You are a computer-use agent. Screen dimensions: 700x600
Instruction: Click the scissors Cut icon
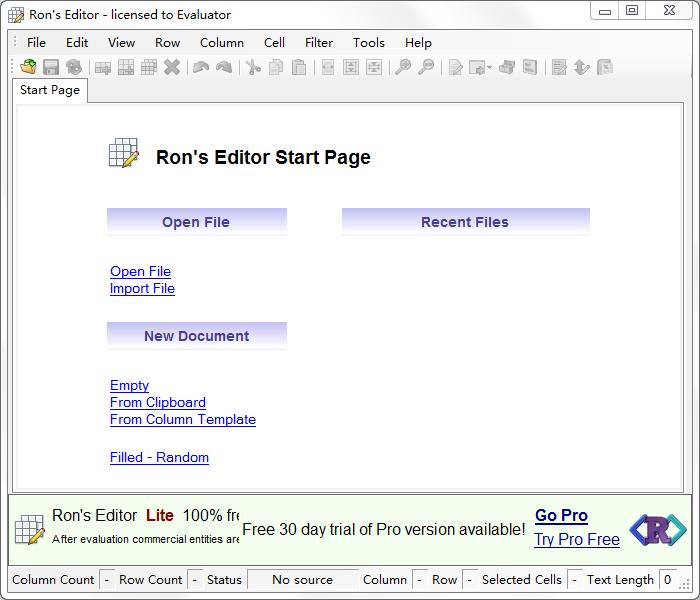pyautogui.click(x=253, y=67)
